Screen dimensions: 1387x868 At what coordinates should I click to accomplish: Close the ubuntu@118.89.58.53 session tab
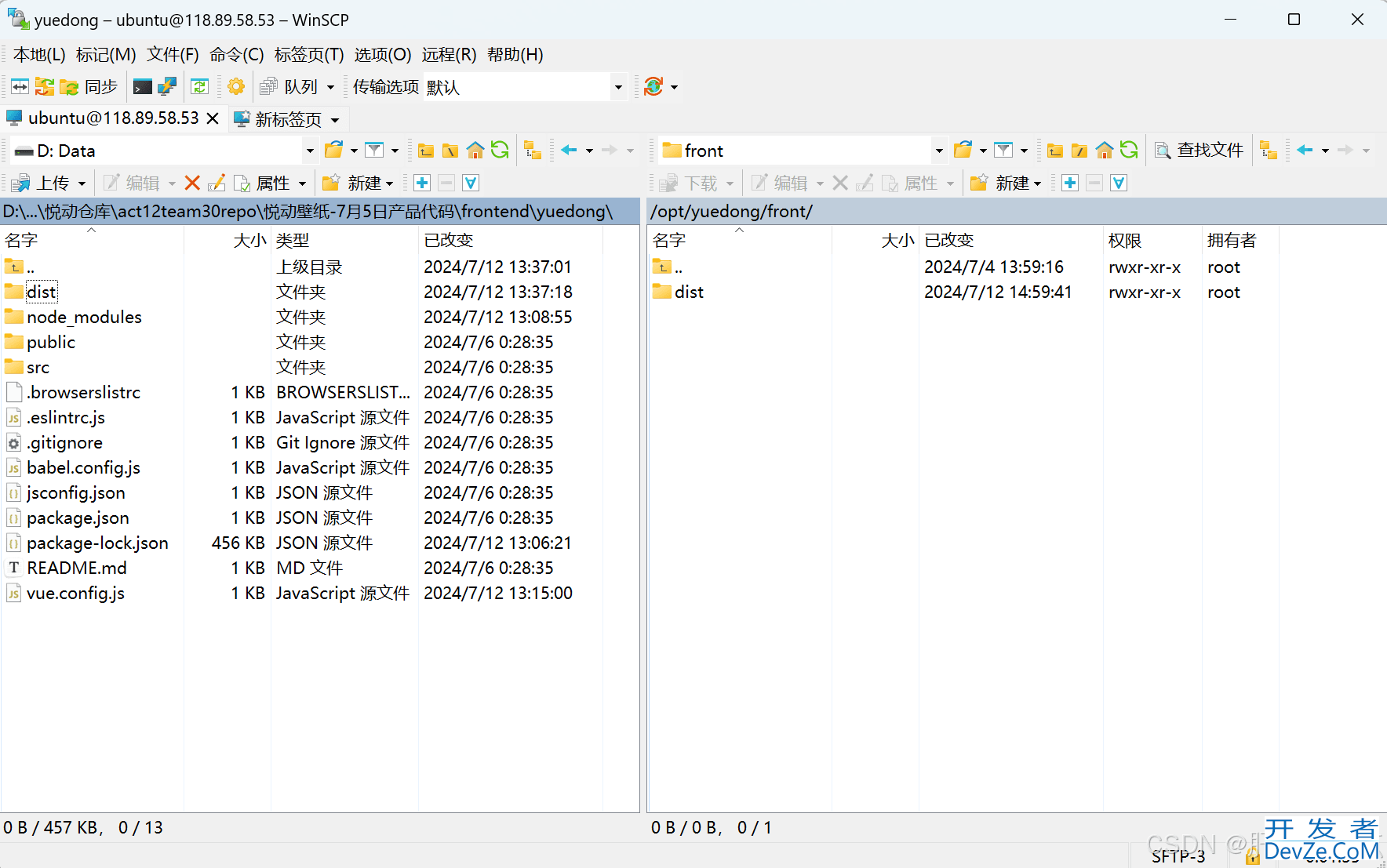[213, 118]
